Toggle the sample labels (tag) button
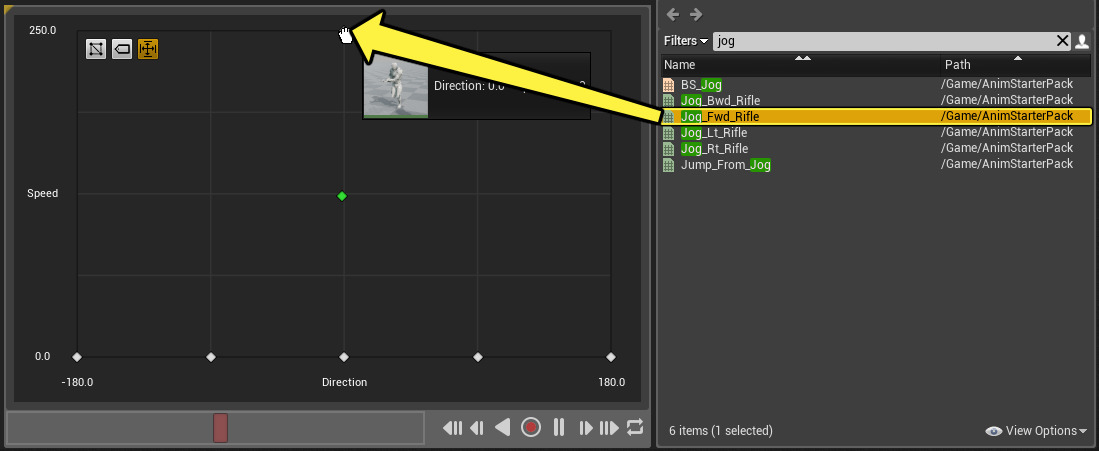 pos(122,49)
